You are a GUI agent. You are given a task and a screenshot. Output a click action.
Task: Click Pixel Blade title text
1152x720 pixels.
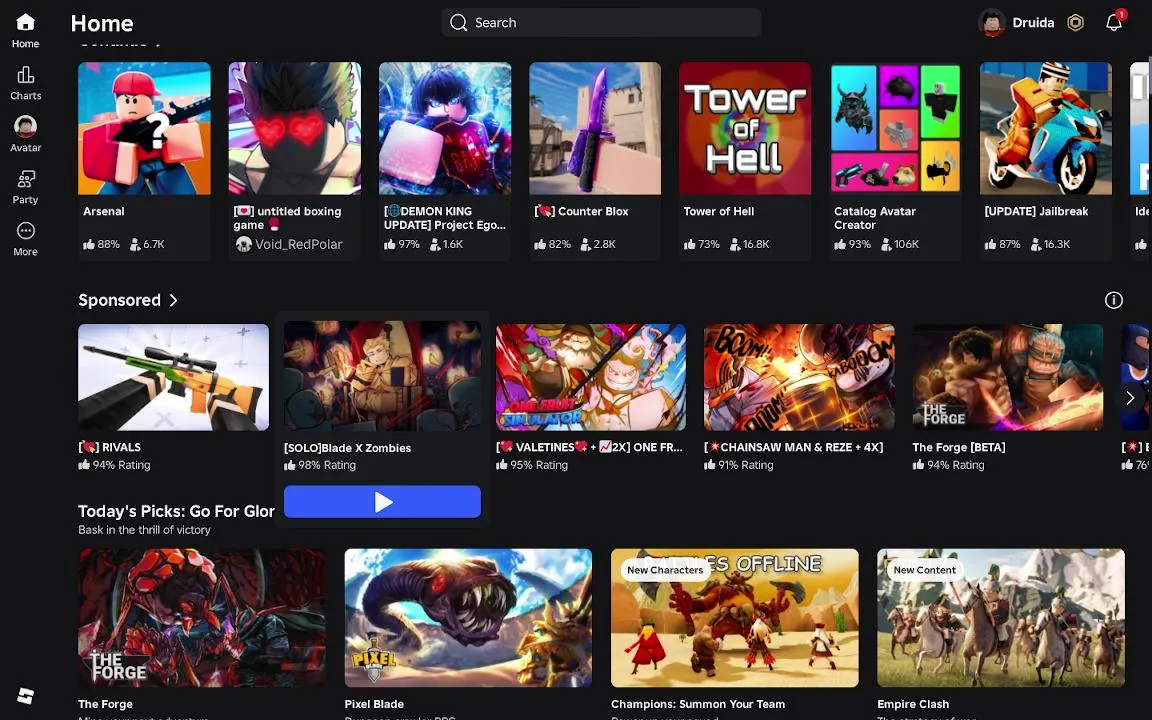(374, 704)
